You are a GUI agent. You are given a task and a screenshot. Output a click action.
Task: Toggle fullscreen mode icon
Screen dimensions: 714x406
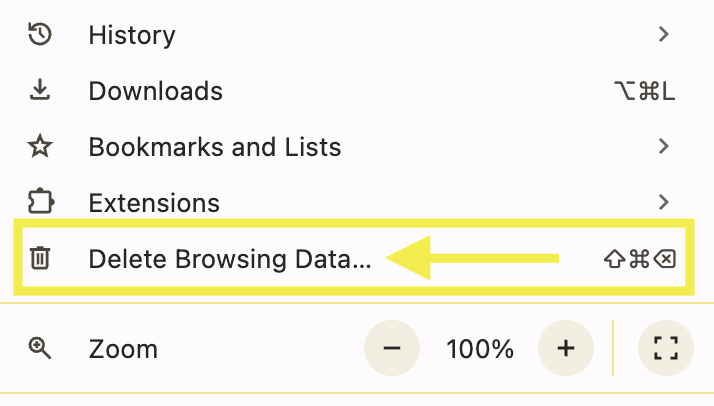[665, 349]
